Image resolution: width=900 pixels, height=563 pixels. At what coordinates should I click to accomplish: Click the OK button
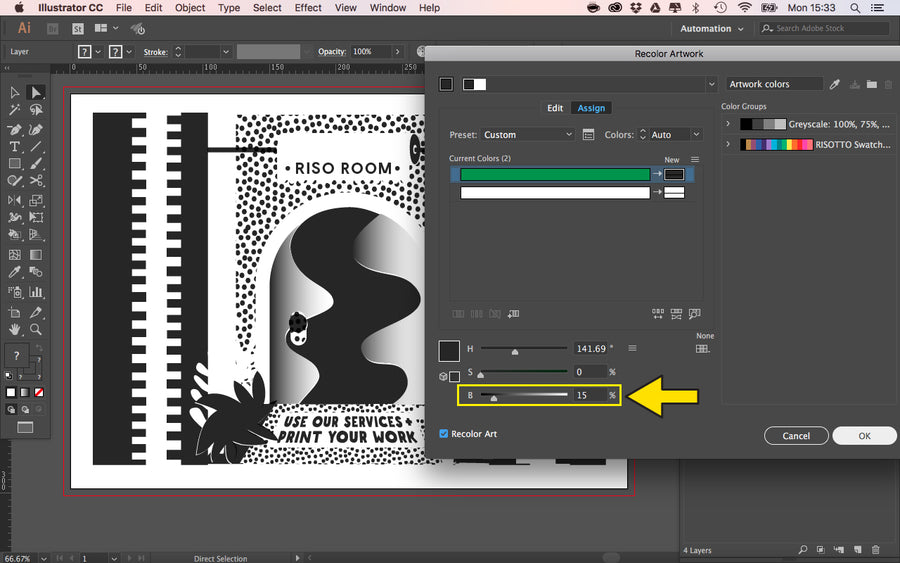864,436
